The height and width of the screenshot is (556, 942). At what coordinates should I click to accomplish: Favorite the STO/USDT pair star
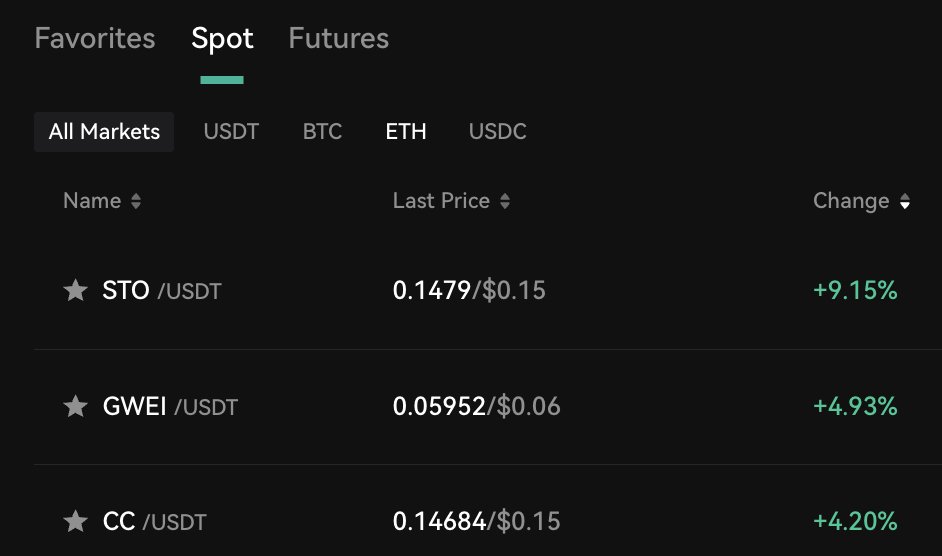(75, 291)
